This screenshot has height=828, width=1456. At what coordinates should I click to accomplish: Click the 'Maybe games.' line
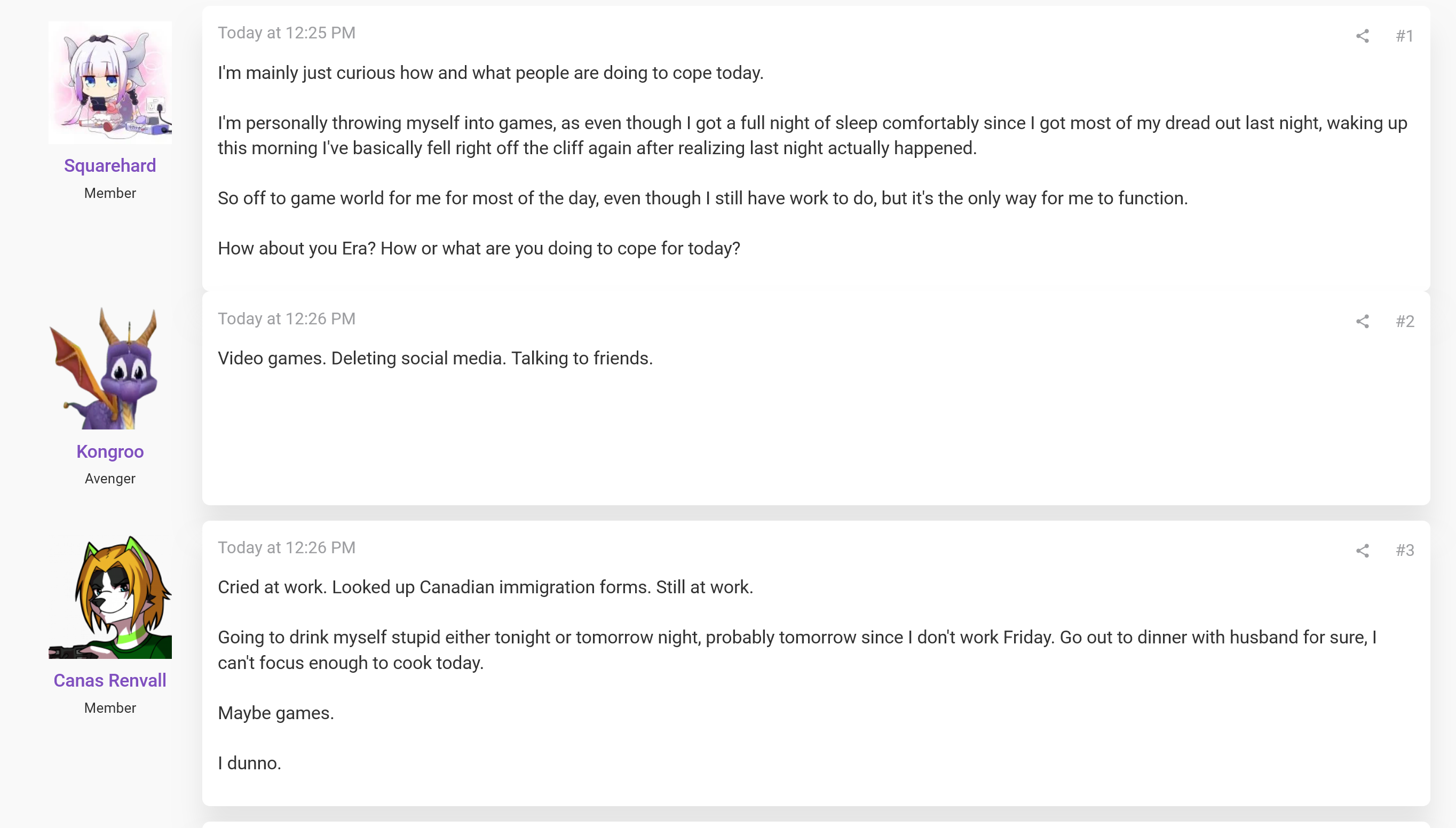(x=276, y=713)
